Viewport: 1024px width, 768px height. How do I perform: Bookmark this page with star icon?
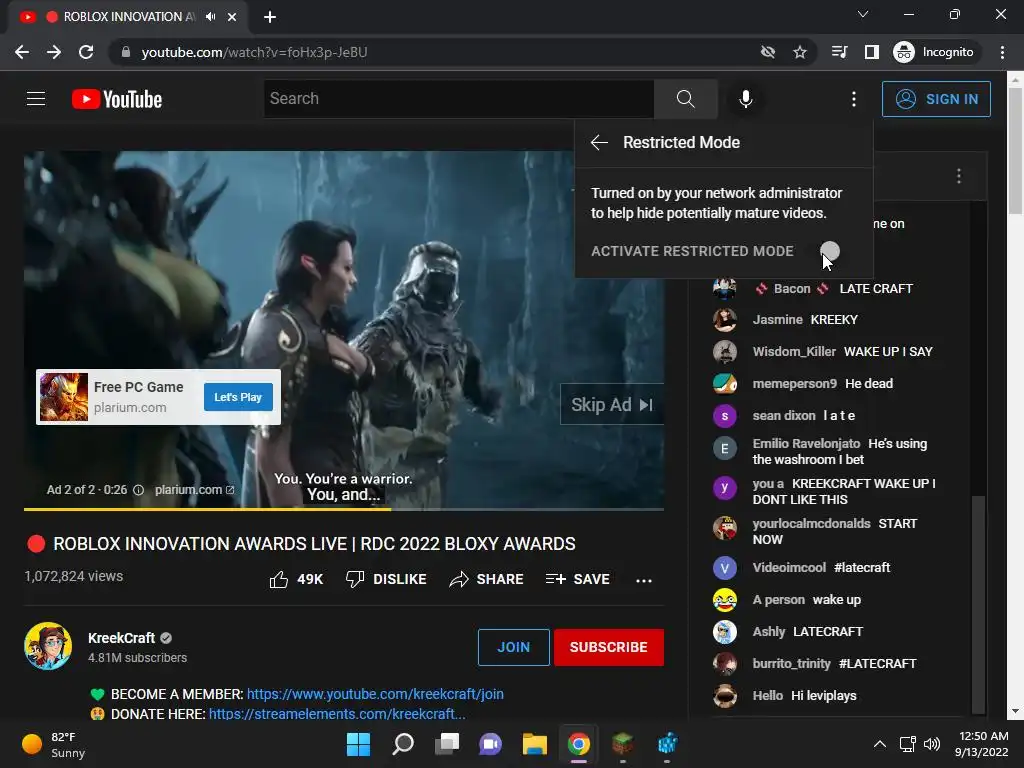800,52
